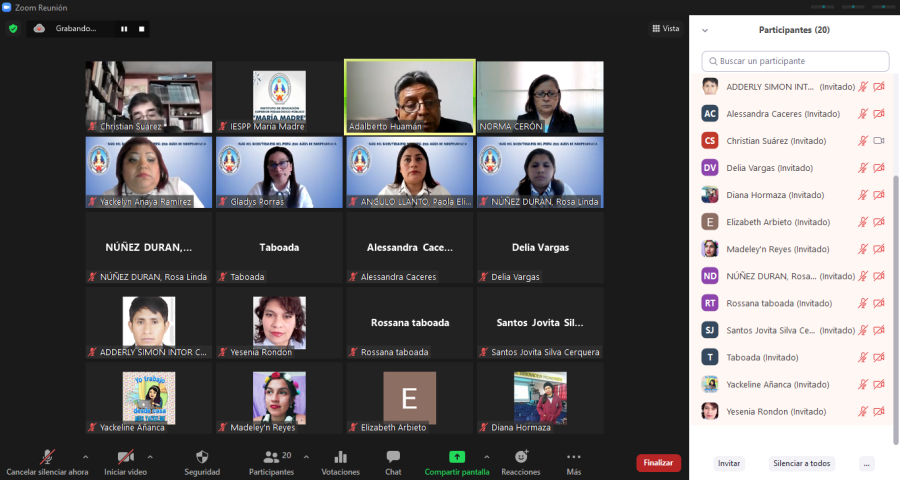Open the Seguridad shield icon

[202, 457]
